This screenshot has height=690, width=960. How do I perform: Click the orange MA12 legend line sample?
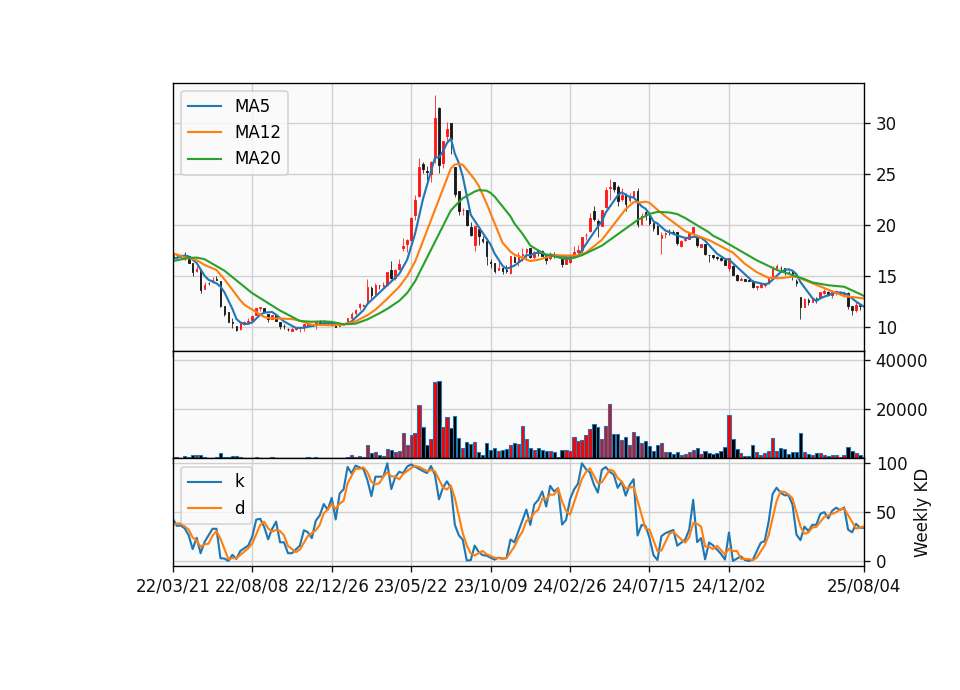click(204, 132)
